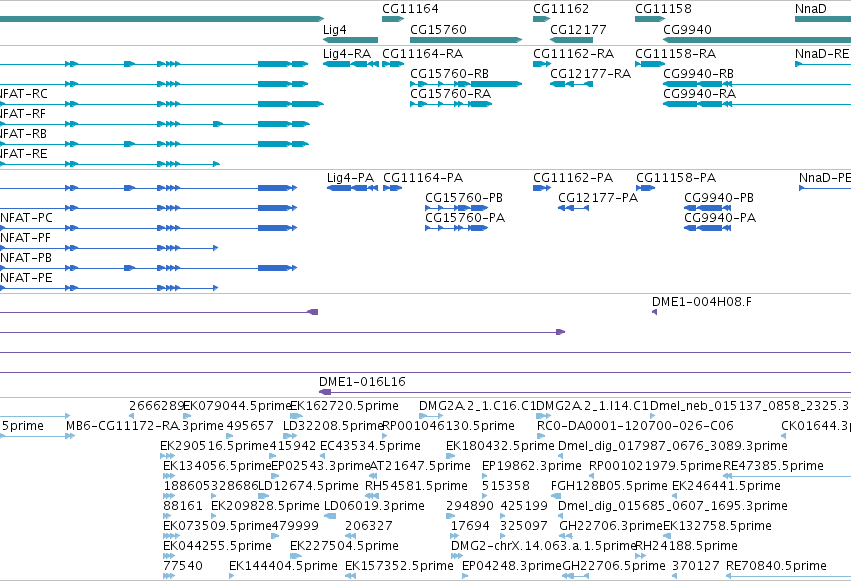Click the FGH128B05.5prime EST label
The width and height of the screenshot is (851, 581).
pos(609,486)
